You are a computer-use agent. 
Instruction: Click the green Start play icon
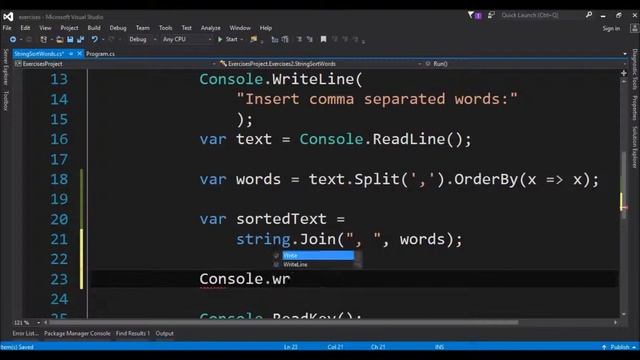pos(220,40)
